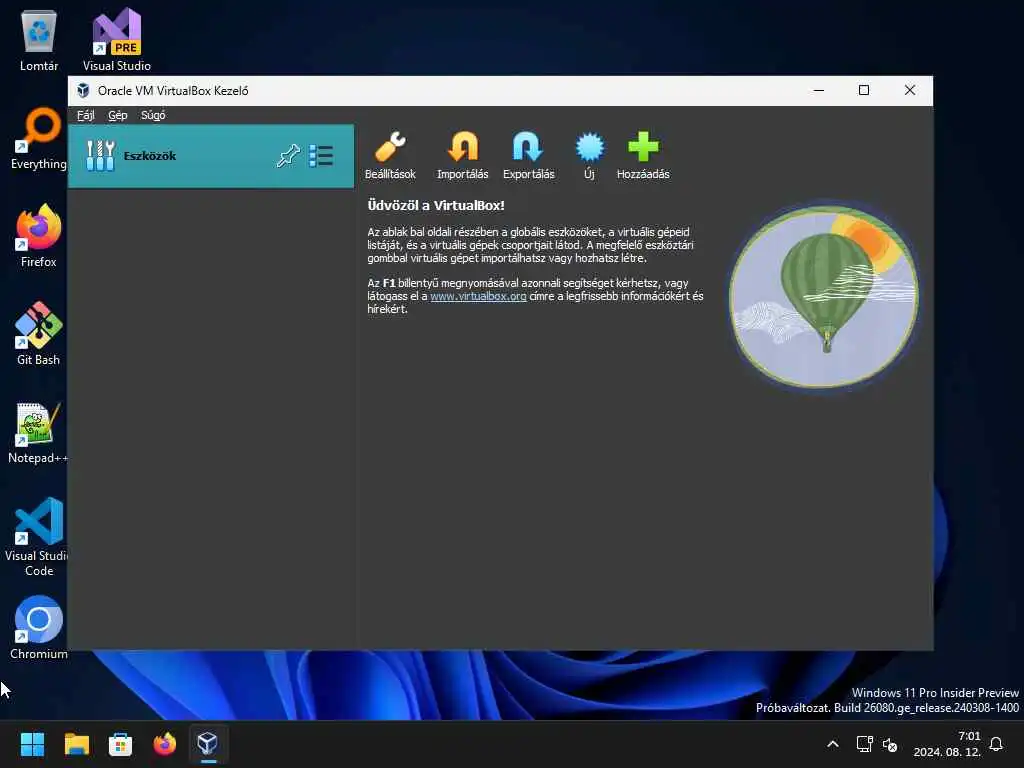Select the Firefox desktop shortcut
Image resolution: width=1024 pixels, height=768 pixels.
click(39, 236)
